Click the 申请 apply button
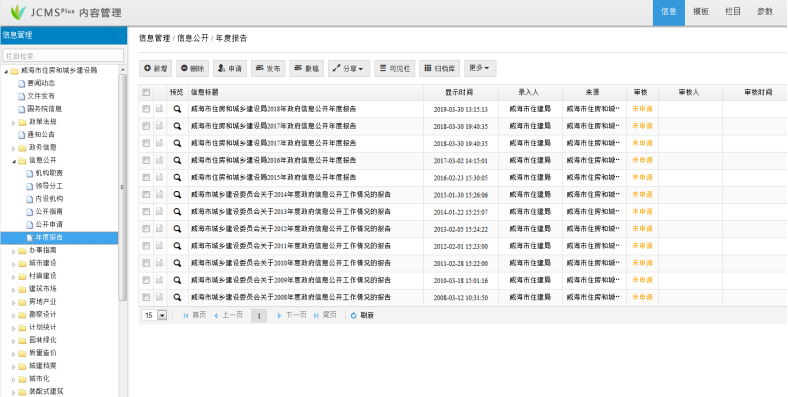Viewport: 788px width, 397px height. (230, 68)
